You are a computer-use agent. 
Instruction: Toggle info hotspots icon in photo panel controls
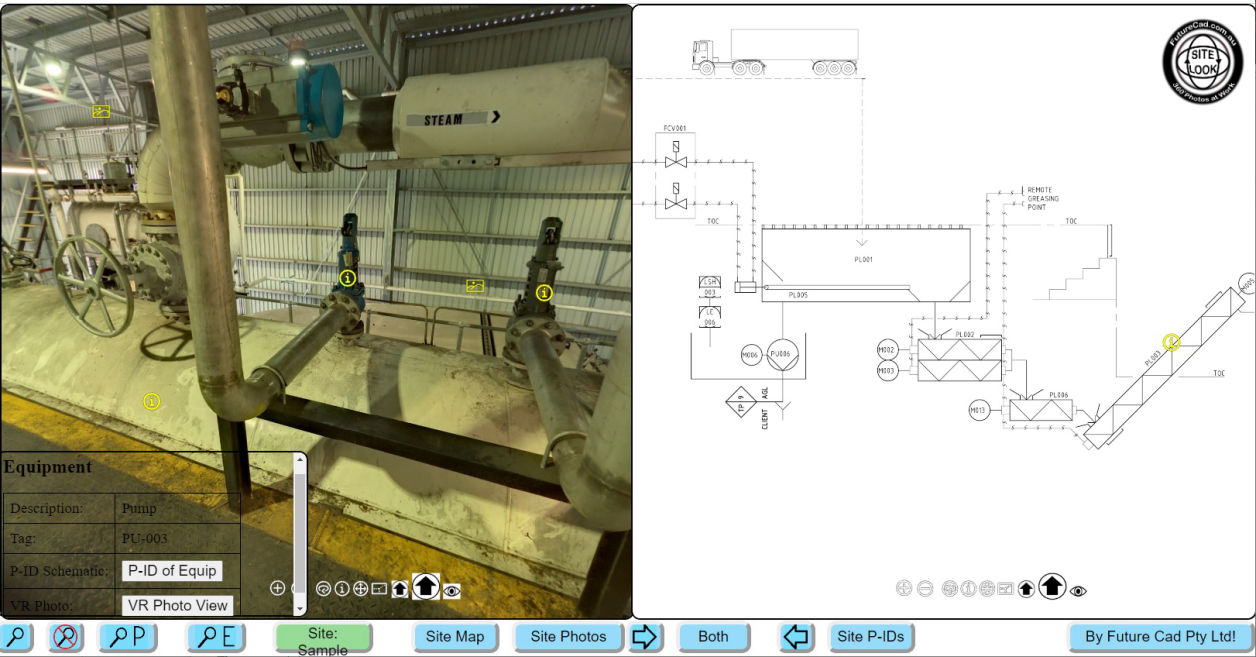pyautogui.click(x=342, y=589)
